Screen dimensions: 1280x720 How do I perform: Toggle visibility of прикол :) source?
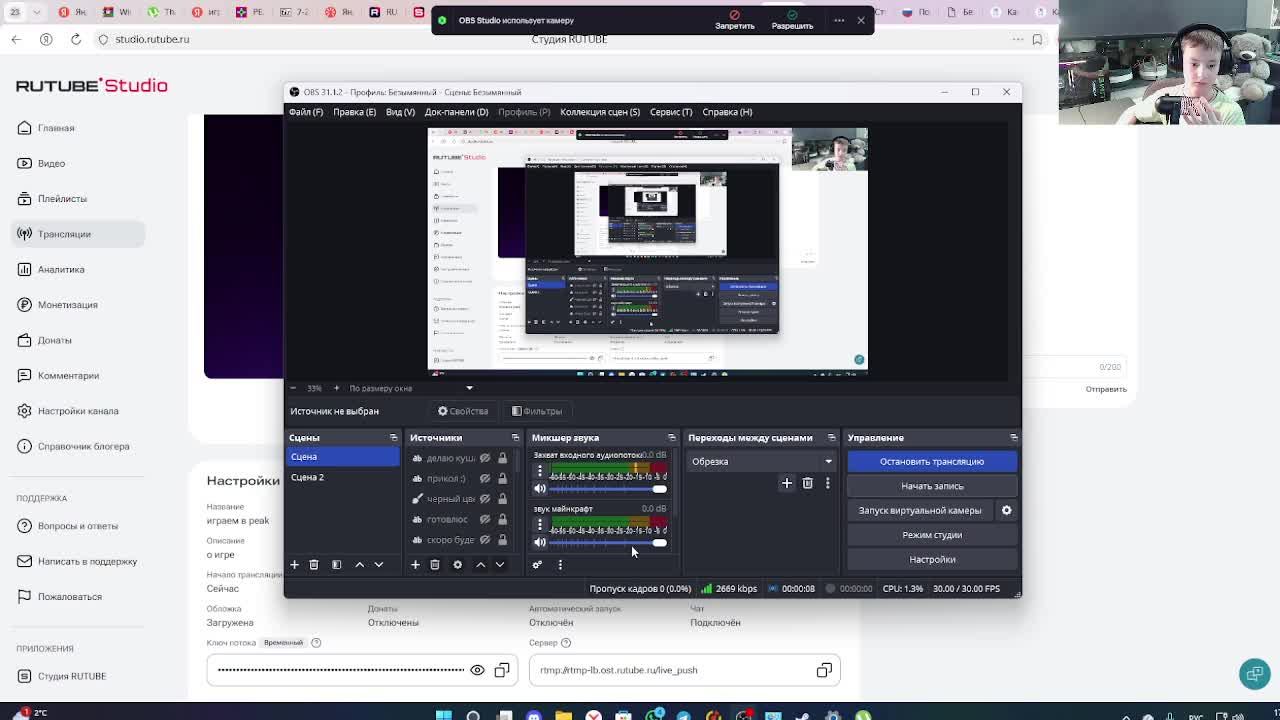pos(485,479)
